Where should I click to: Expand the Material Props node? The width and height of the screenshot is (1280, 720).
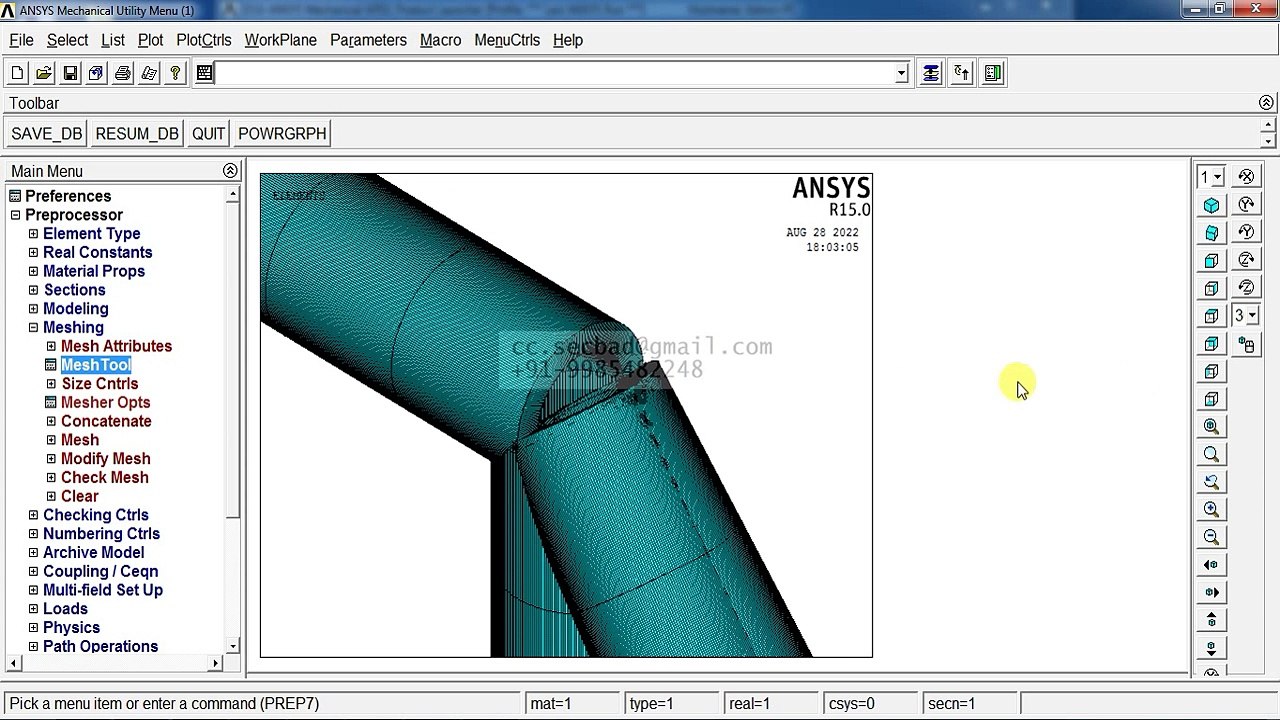pyautogui.click(x=33, y=271)
